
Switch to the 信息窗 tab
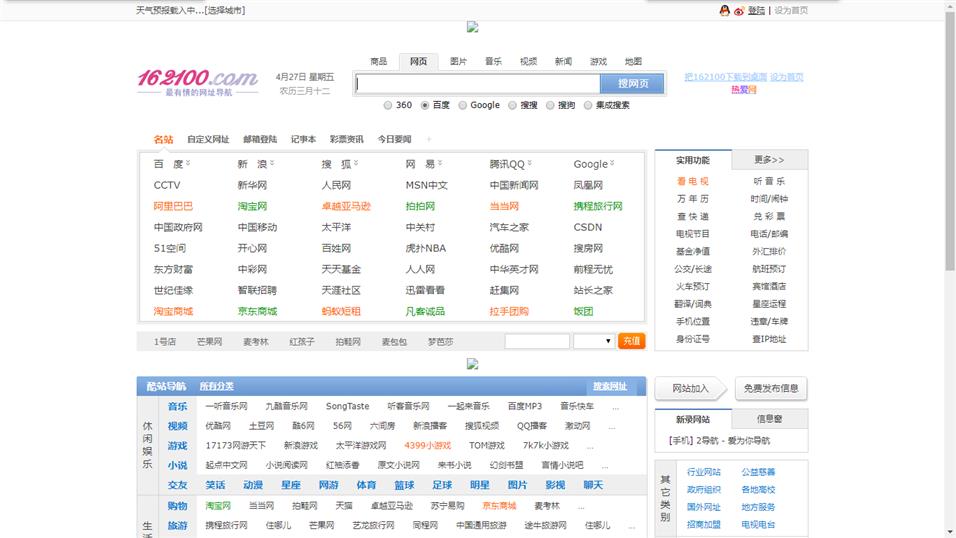[x=769, y=419]
